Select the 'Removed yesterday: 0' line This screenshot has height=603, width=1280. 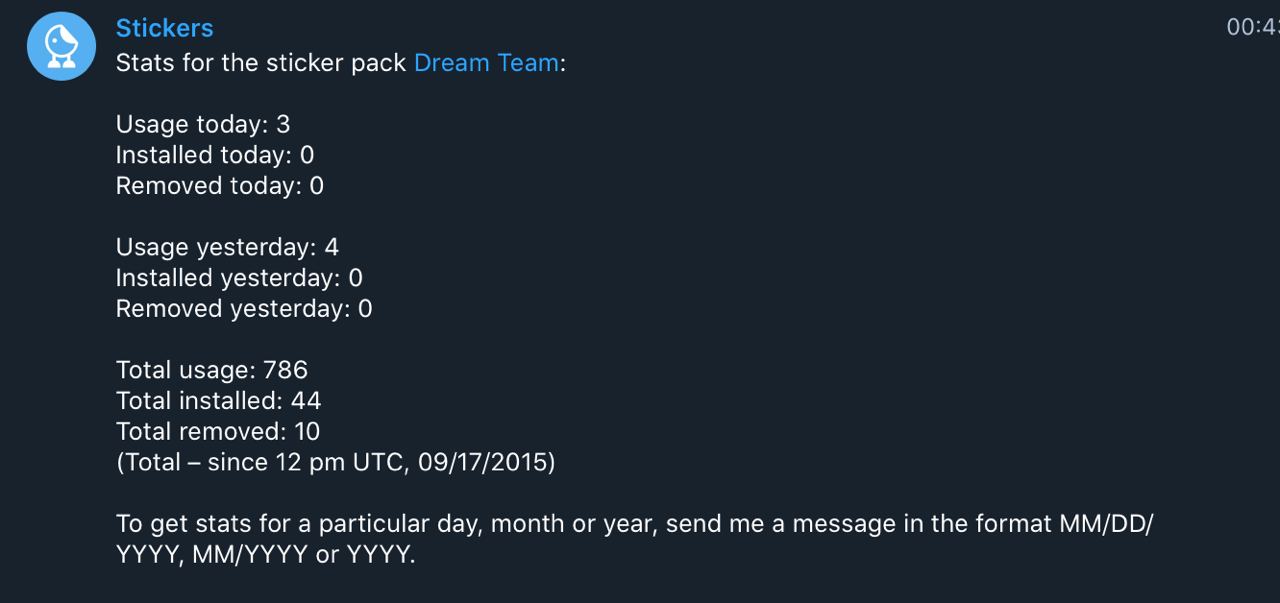point(244,309)
